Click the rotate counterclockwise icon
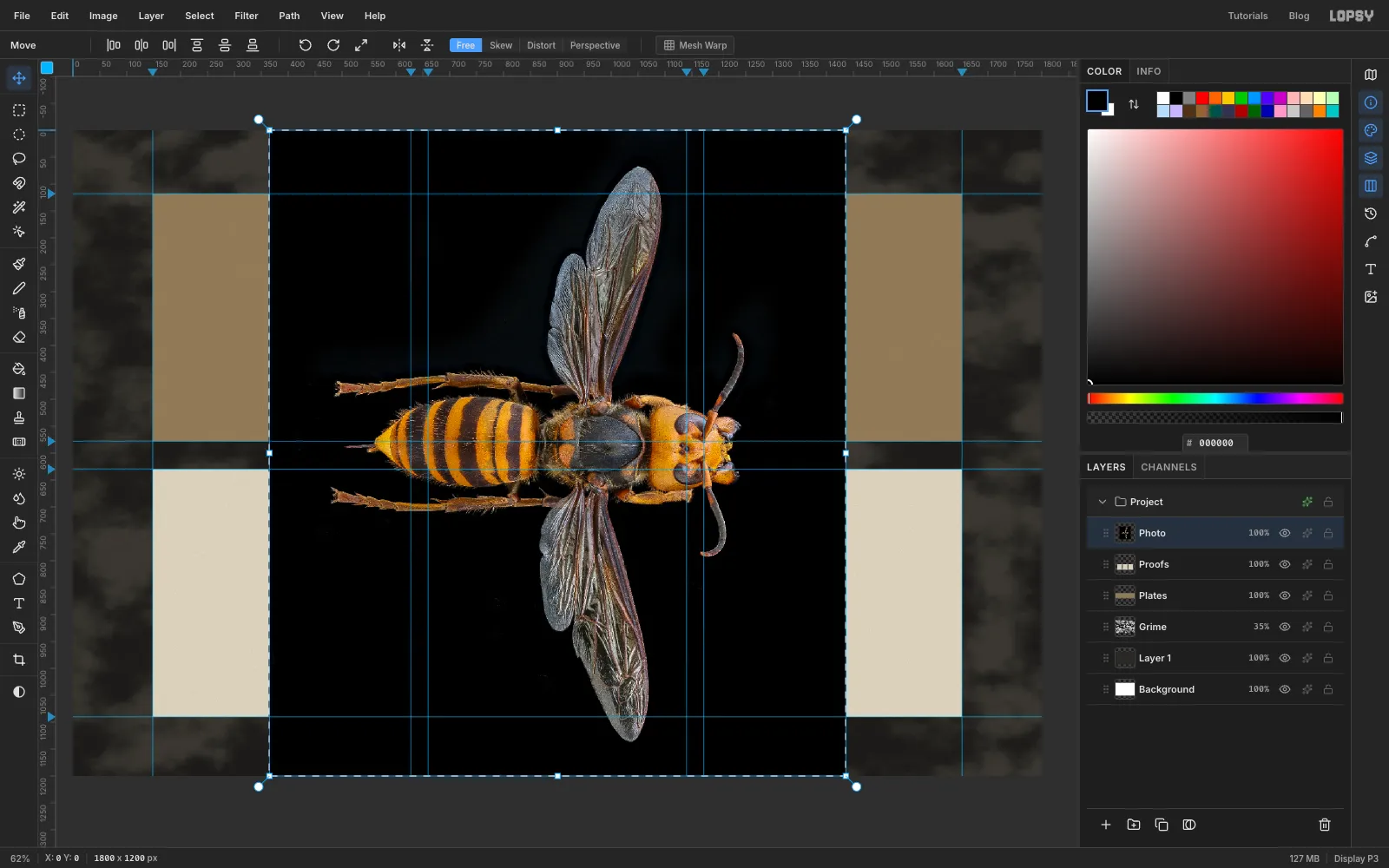The image size is (1389, 868). click(x=306, y=45)
